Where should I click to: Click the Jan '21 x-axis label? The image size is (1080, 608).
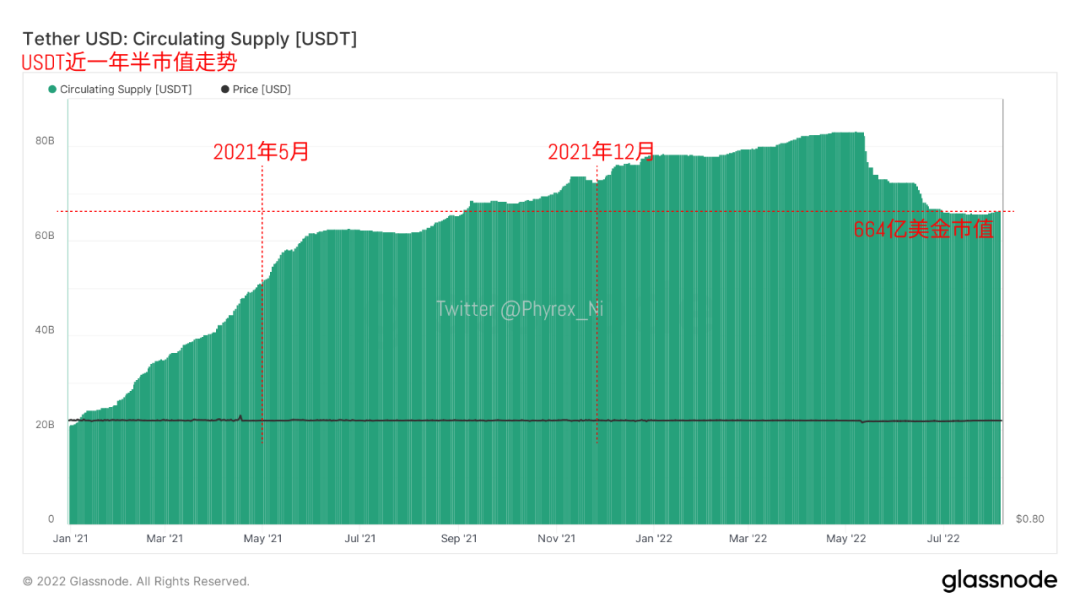pos(70,538)
